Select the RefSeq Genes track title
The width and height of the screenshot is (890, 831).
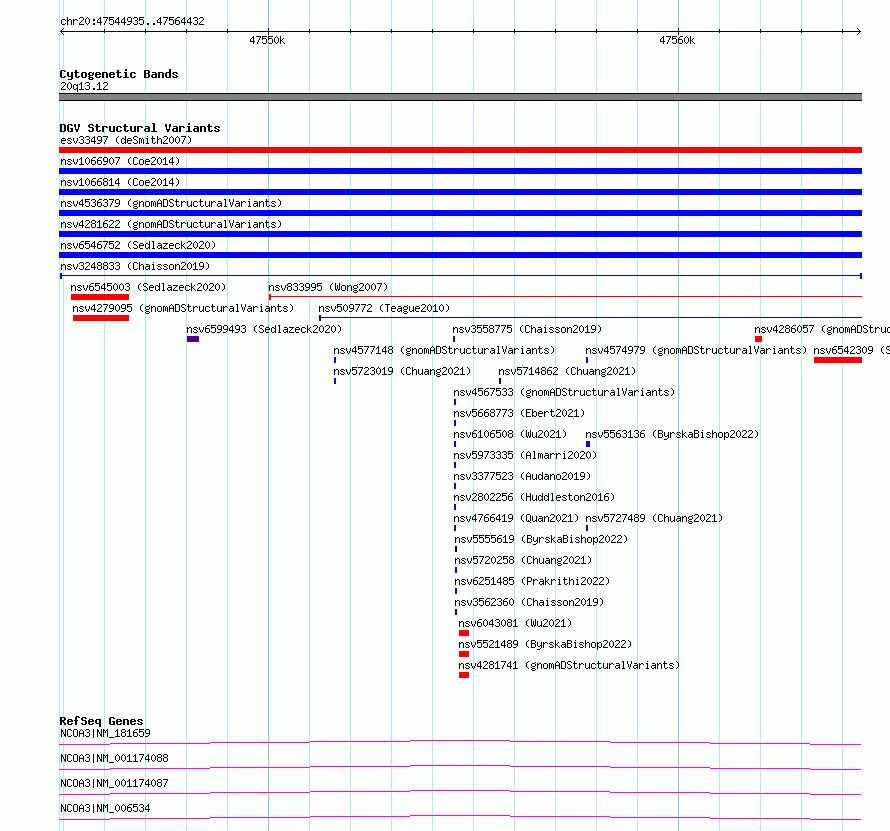(101, 721)
